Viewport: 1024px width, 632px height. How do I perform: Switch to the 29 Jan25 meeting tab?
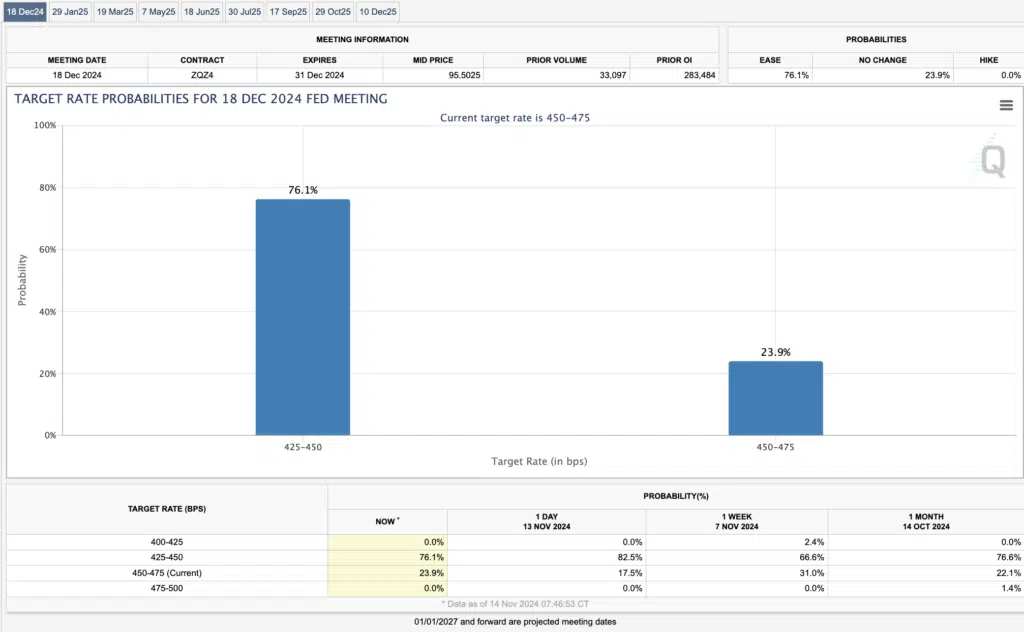[x=70, y=12]
